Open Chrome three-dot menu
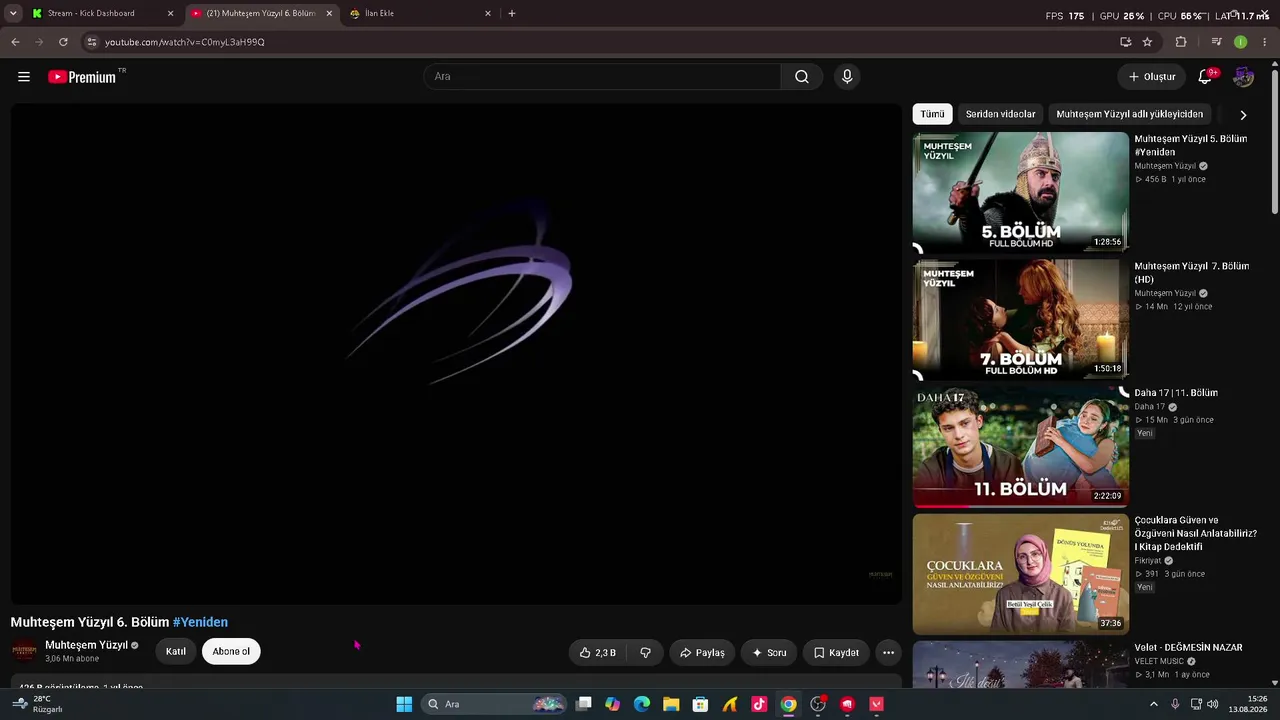1280x720 pixels. coord(1265,42)
